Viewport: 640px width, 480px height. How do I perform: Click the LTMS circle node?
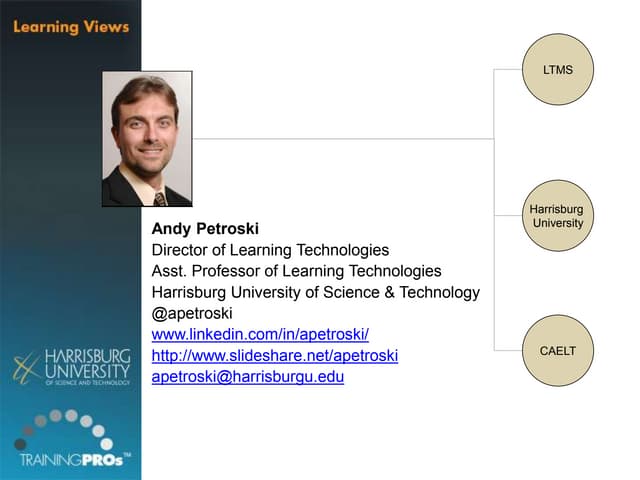tap(558, 69)
